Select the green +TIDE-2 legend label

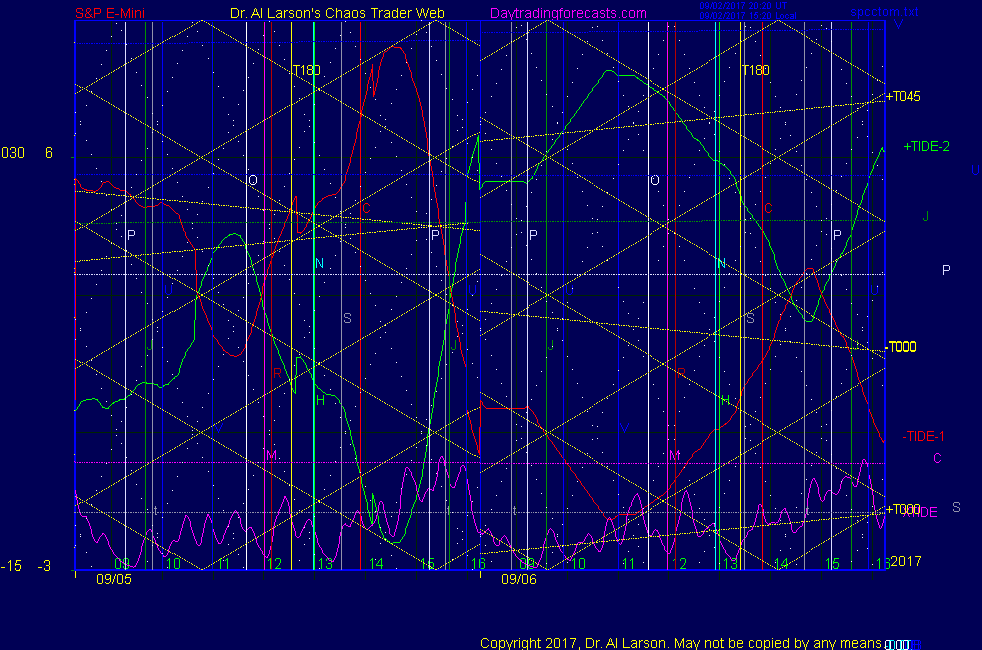[926, 146]
